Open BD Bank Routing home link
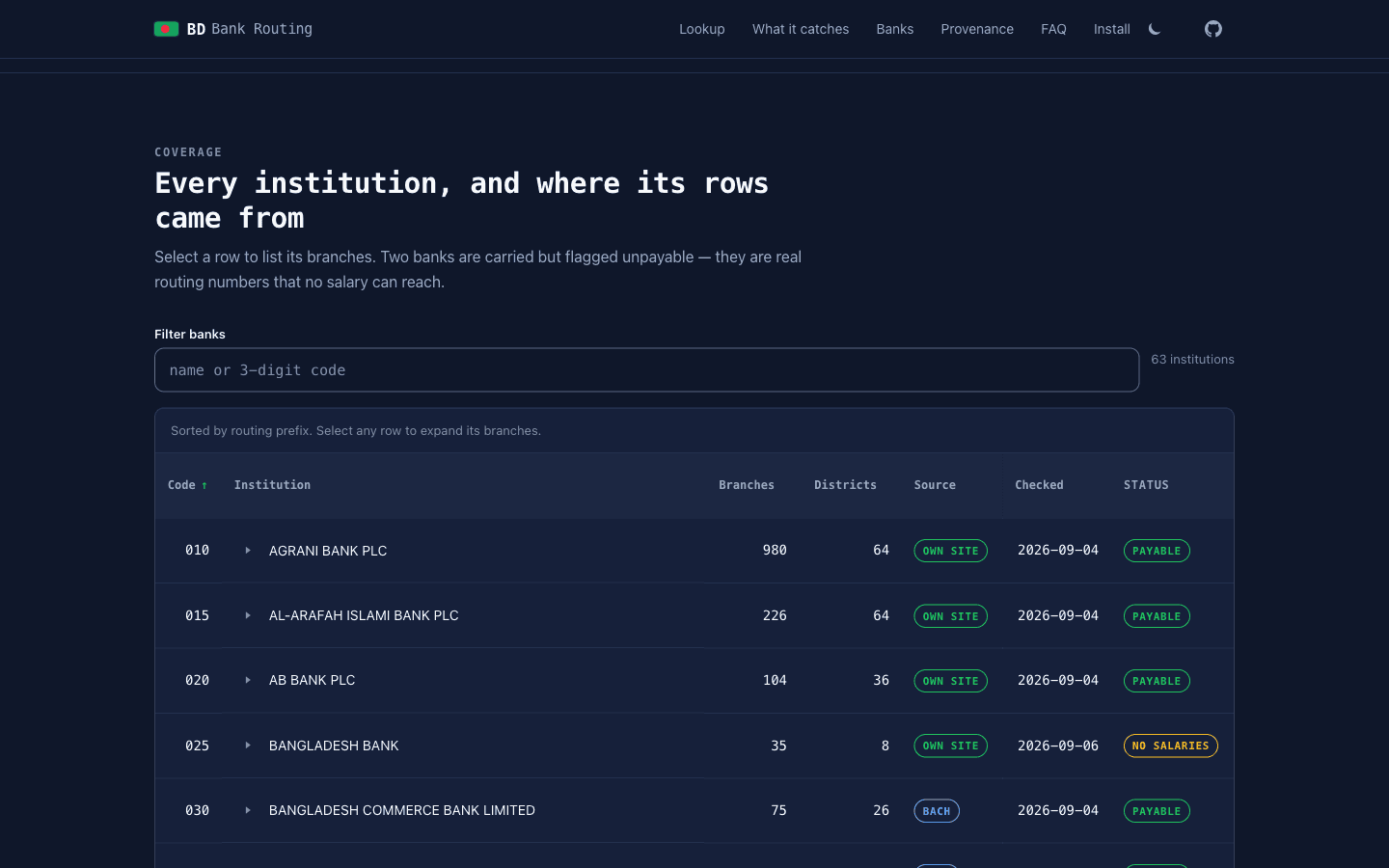 pos(233,29)
